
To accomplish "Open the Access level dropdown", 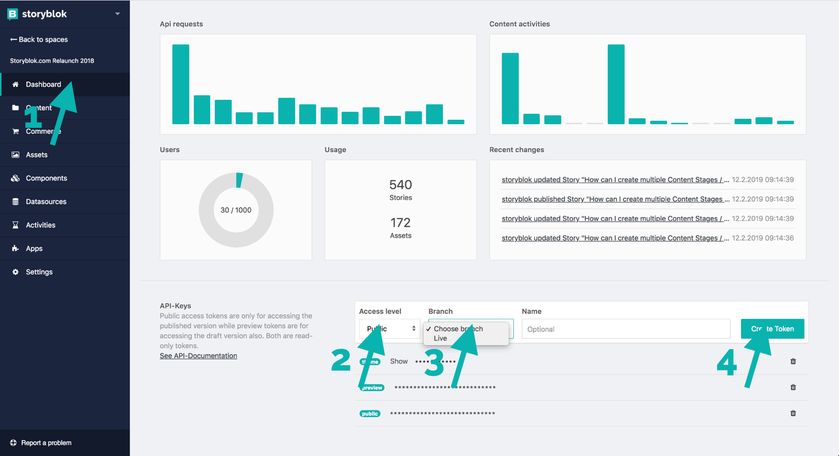I will click(389, 328).
